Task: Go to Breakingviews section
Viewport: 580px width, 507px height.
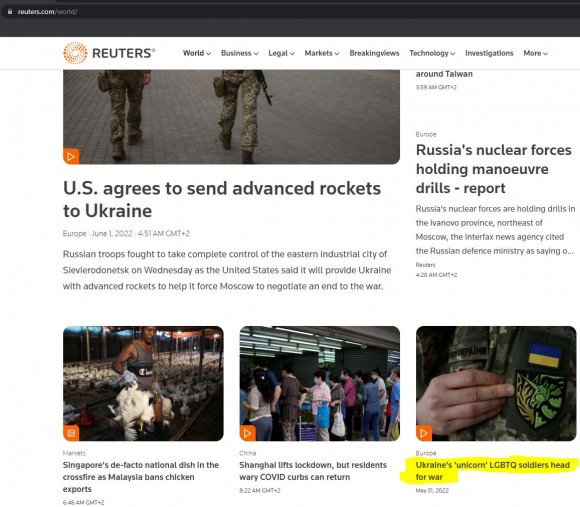Action: [374, 53]
